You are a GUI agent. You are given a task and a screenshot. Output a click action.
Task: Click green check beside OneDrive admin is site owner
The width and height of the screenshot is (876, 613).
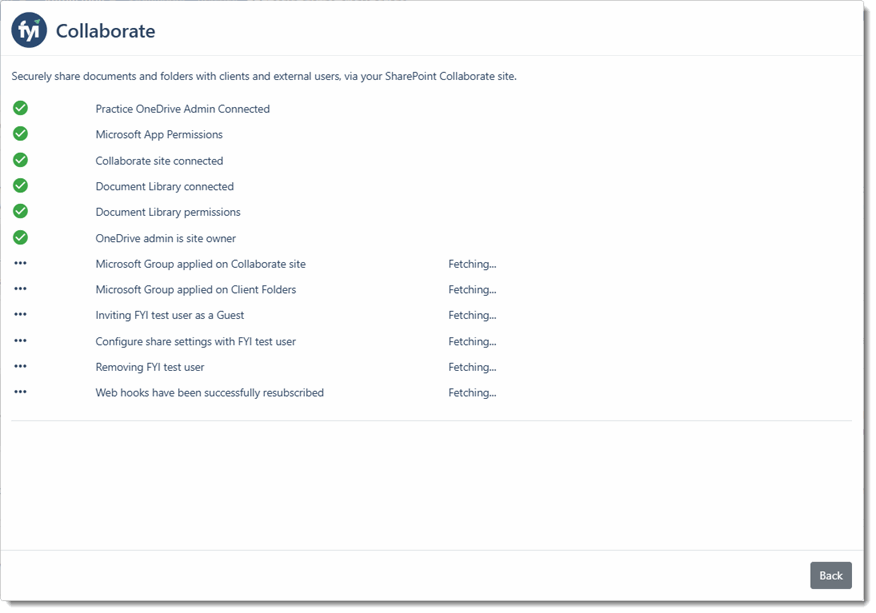click(x=21, y=237)
